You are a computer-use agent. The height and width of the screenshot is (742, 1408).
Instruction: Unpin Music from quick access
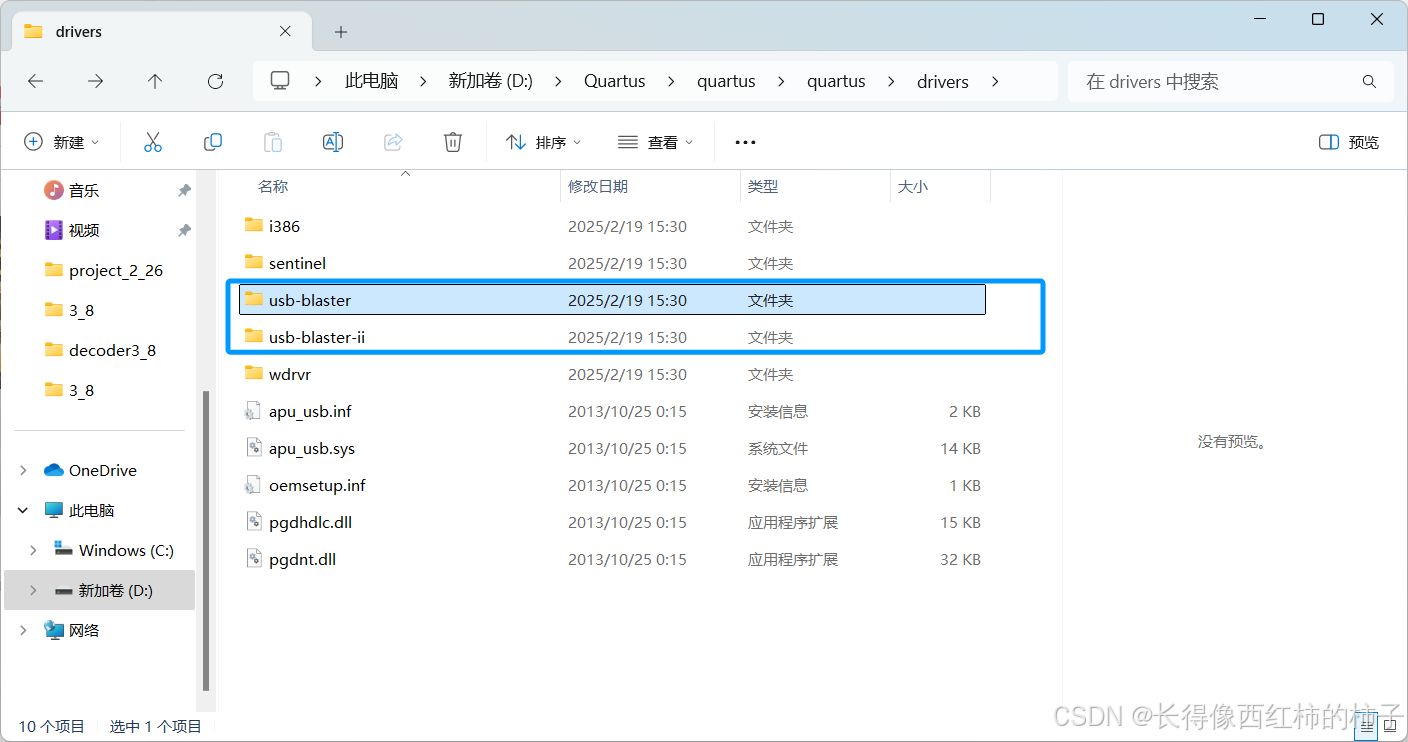click(184, 190)
